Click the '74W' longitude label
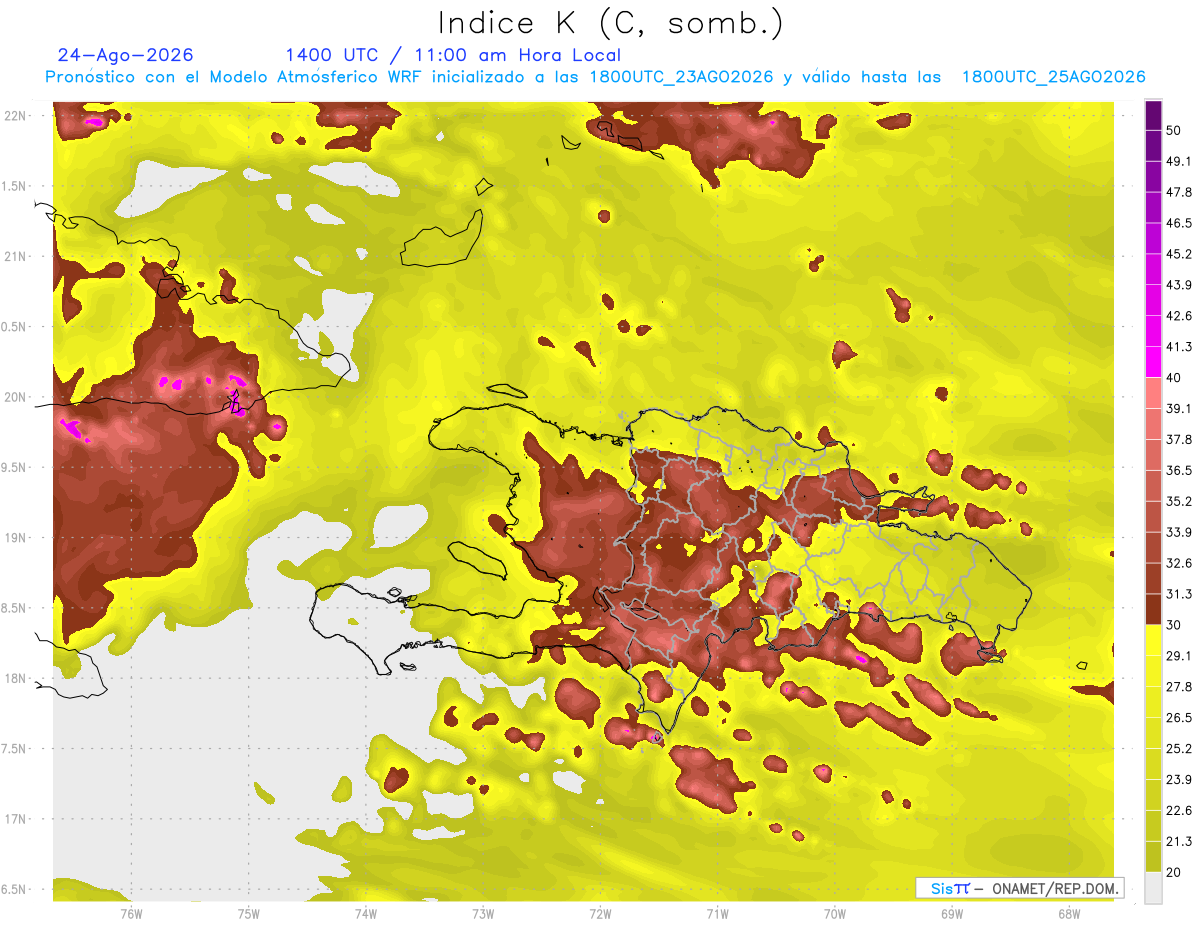 point(366,914)
